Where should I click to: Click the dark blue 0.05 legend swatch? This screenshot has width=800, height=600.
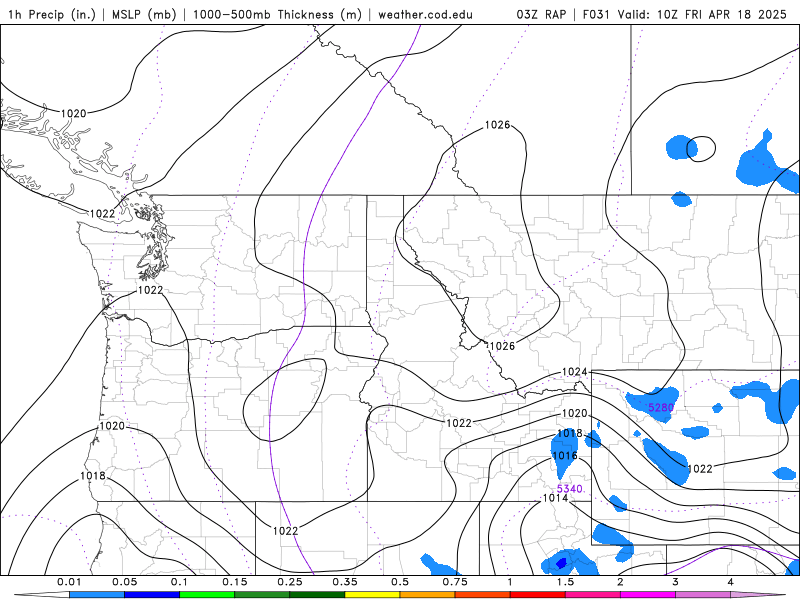pos(152,595)
